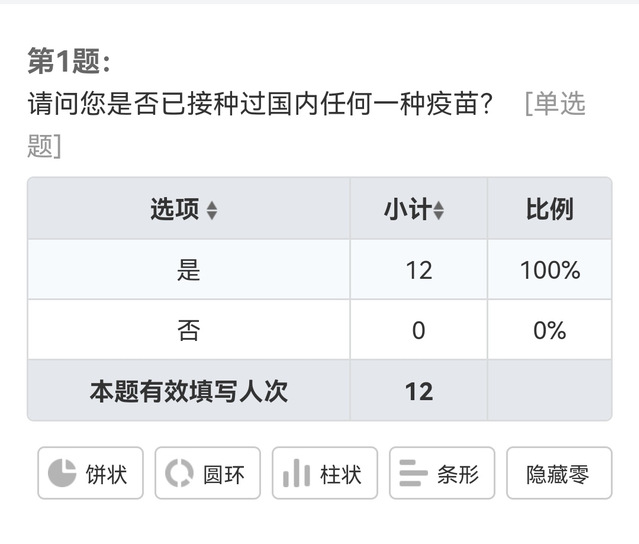The width and height of the screenshot is (639, 544).
Task: Toggle the 隐藏零 hide-zero button
Action: [558, 474]
